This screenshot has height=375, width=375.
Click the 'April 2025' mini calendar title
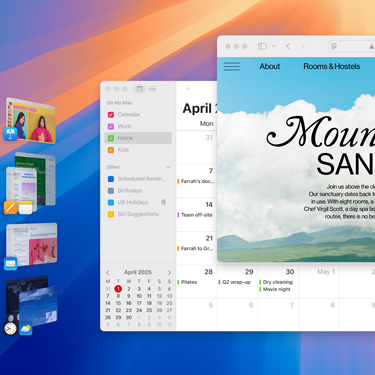coord(138,272)
